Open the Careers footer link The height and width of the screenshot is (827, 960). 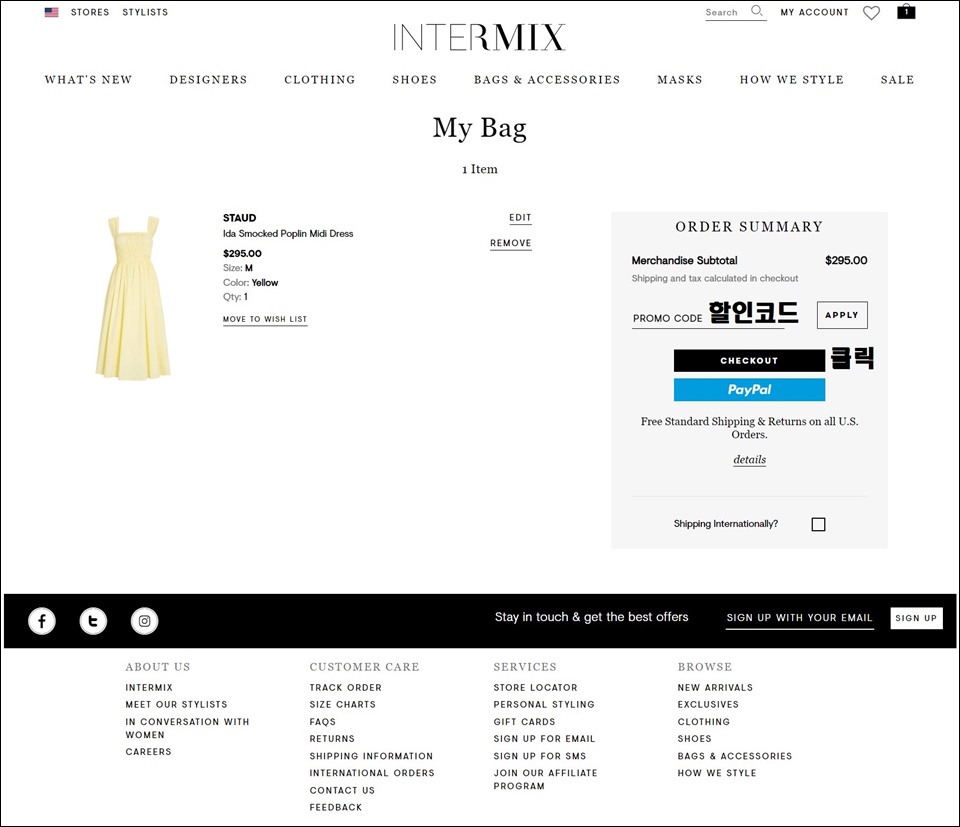[148, 752]
